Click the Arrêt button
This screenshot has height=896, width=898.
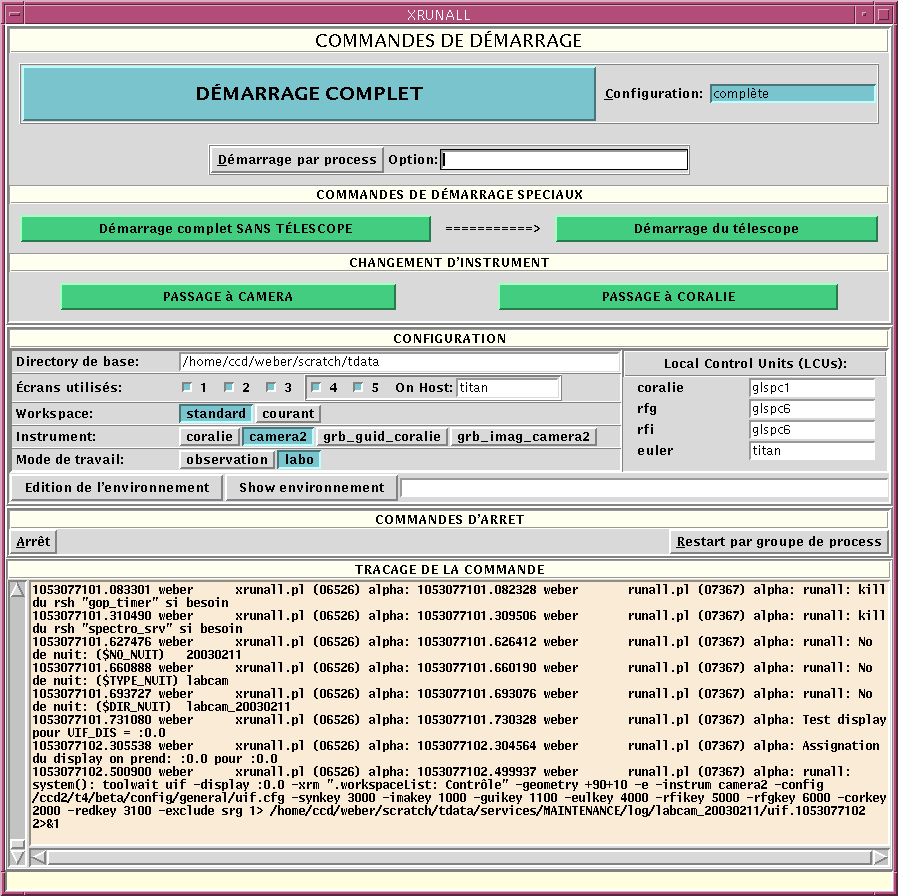[x=33, y=542]
